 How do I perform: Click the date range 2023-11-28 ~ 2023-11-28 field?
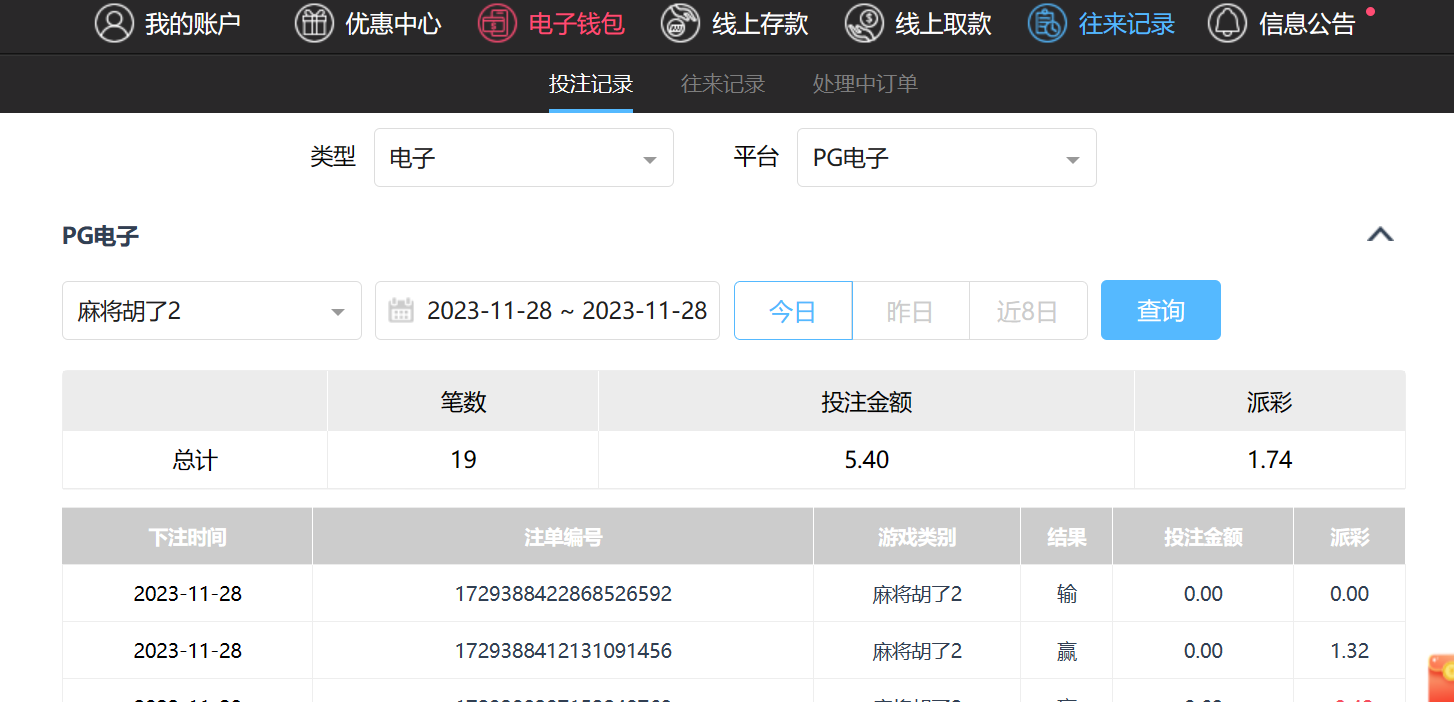pyautogui.click(x=547, y=311)
